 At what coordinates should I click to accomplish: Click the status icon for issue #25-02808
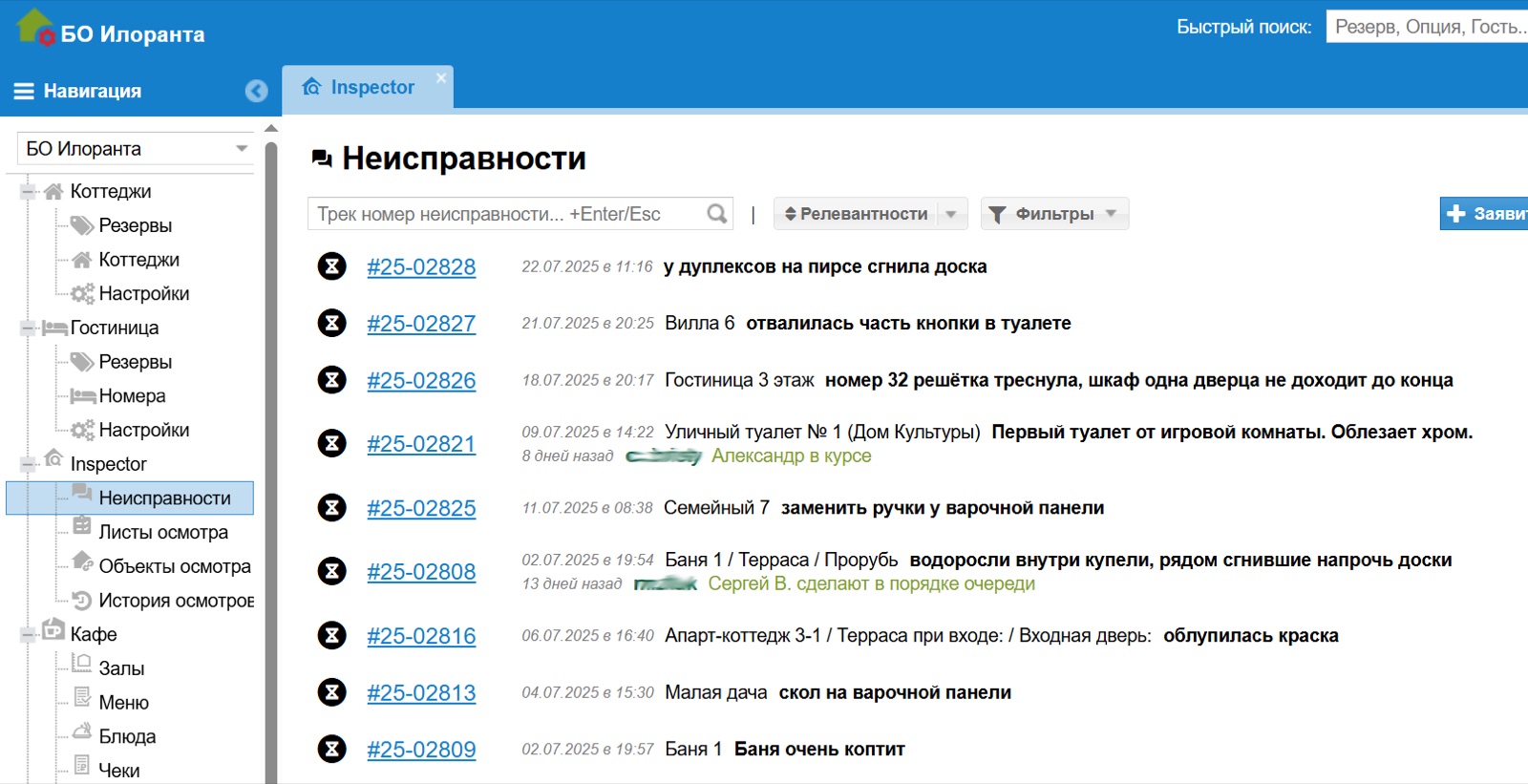331,571
